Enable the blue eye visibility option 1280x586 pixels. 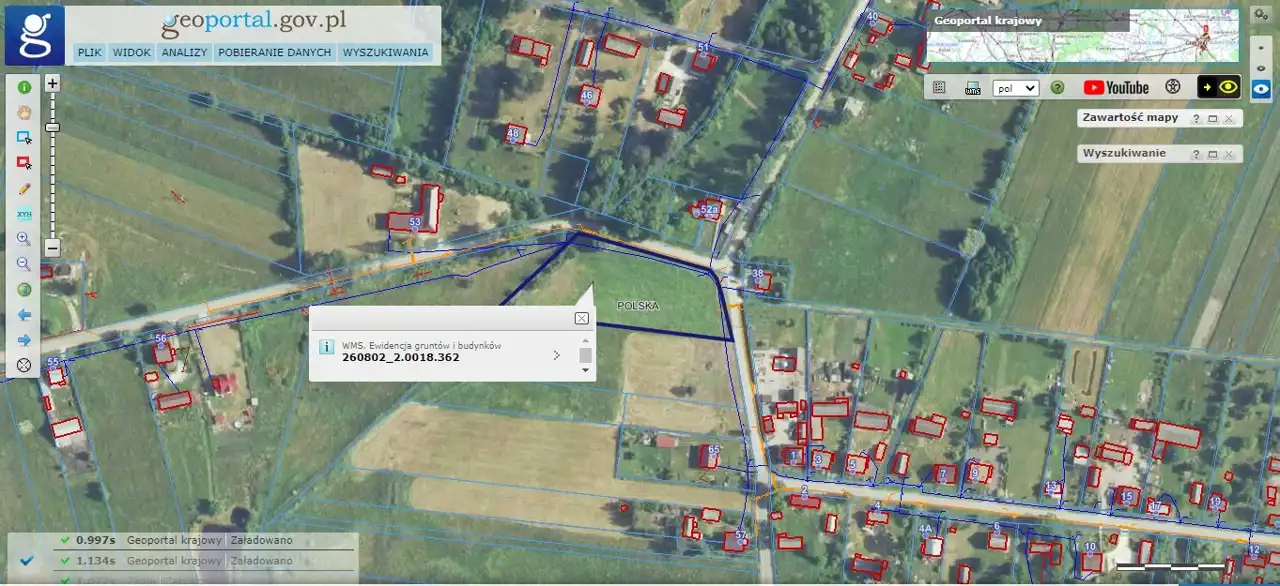tap(1262, 88)
